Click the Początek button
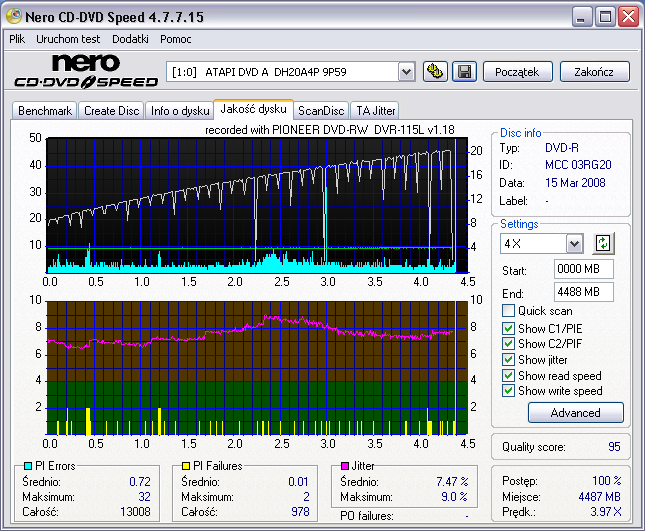 (517, 72)
